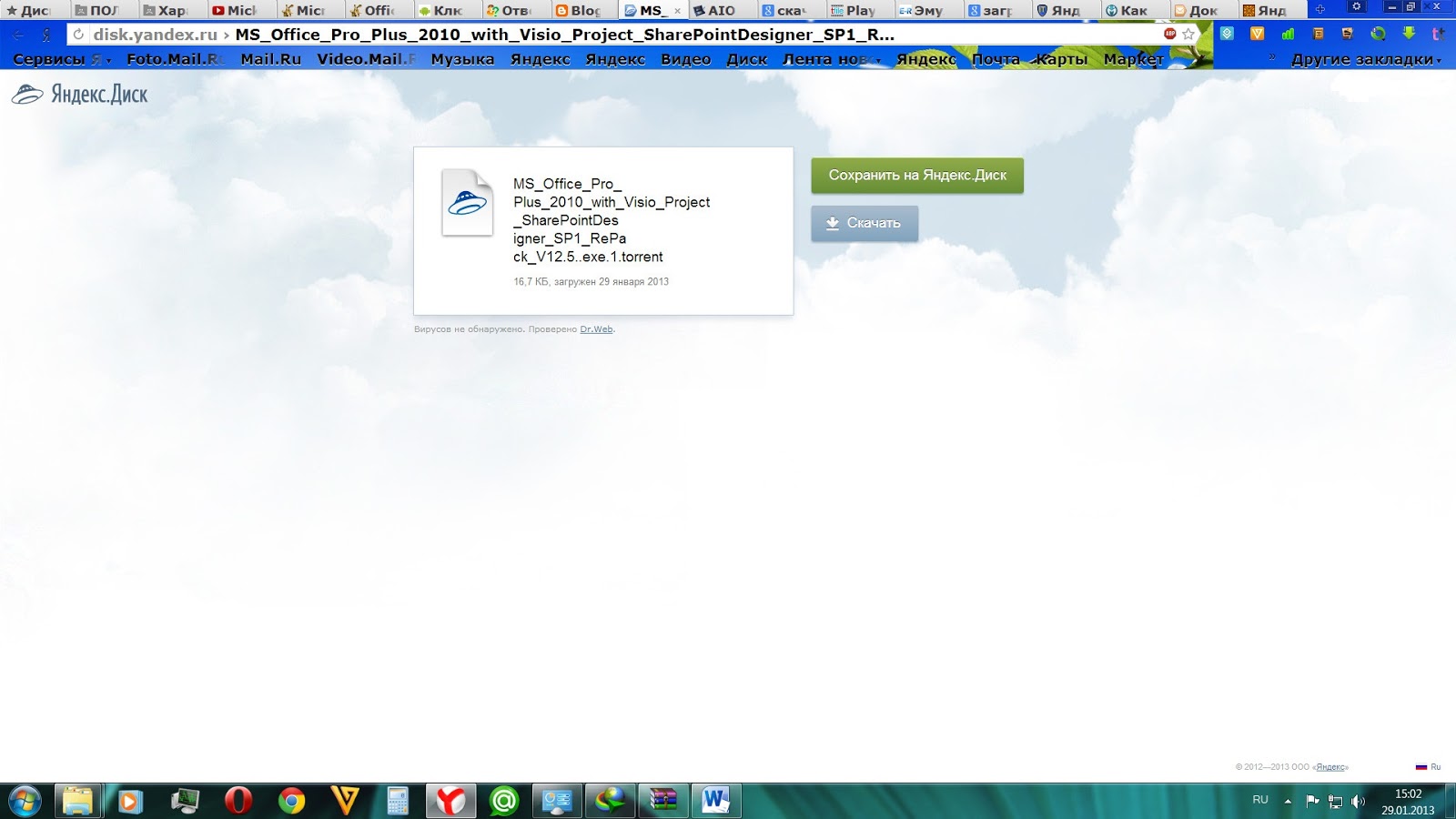Launch Opera from the taskbar

pyautogui.click(x=238, y=801)
